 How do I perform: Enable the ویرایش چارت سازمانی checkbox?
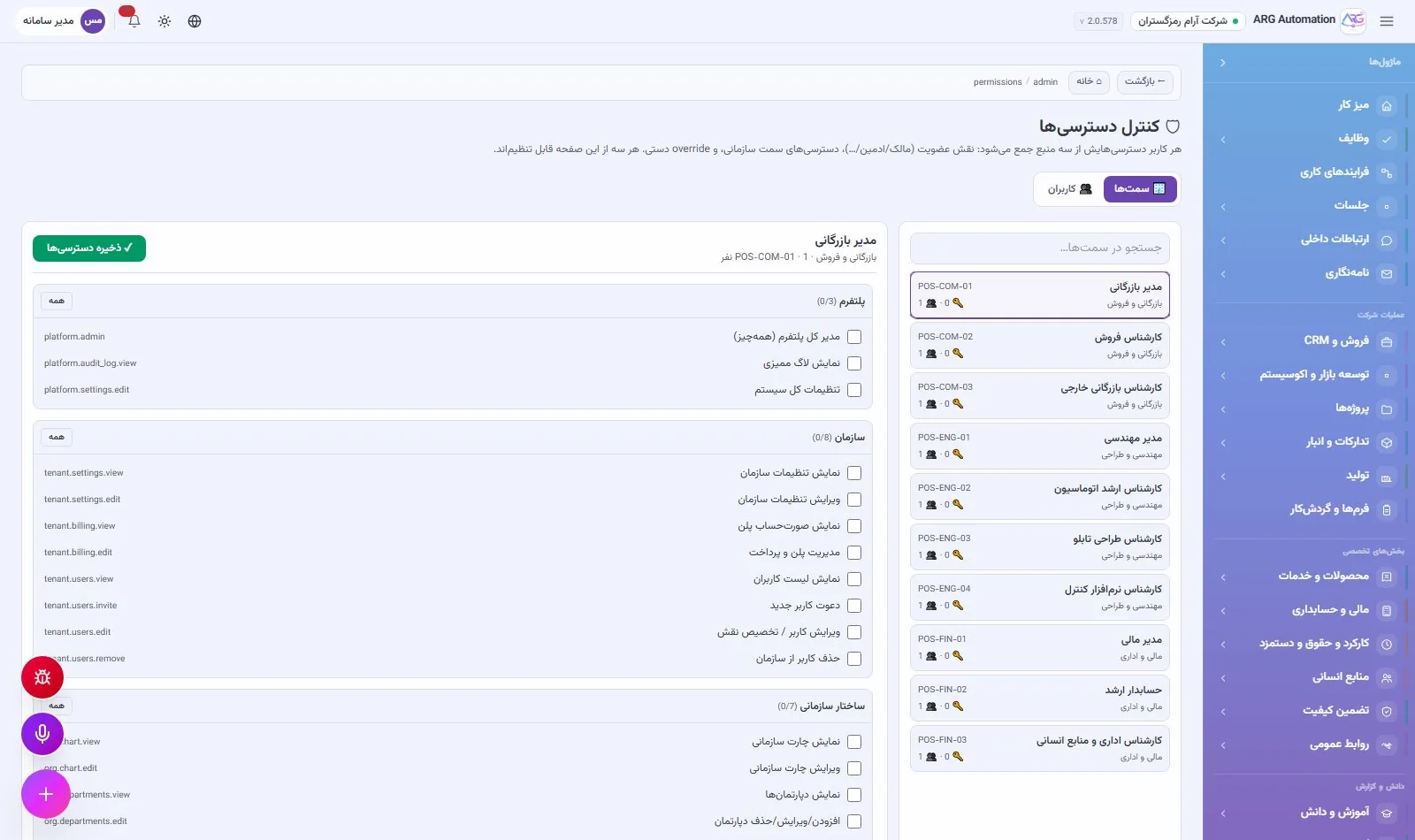click(x=854, y=768)
